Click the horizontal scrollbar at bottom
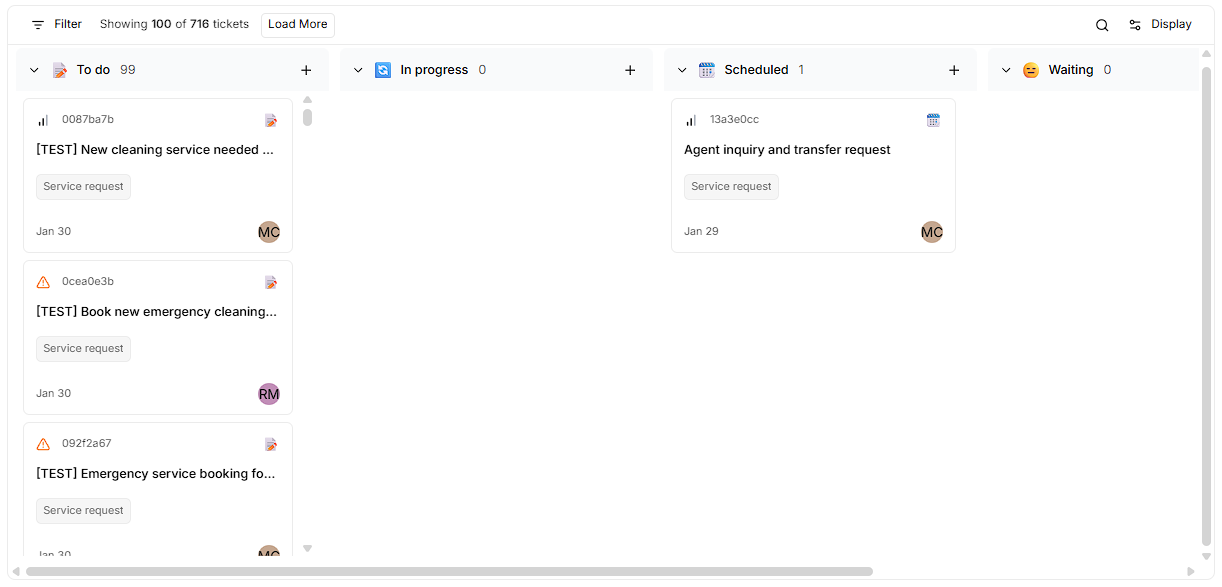Screen dimensions: 1222x587 pos(449,571)
